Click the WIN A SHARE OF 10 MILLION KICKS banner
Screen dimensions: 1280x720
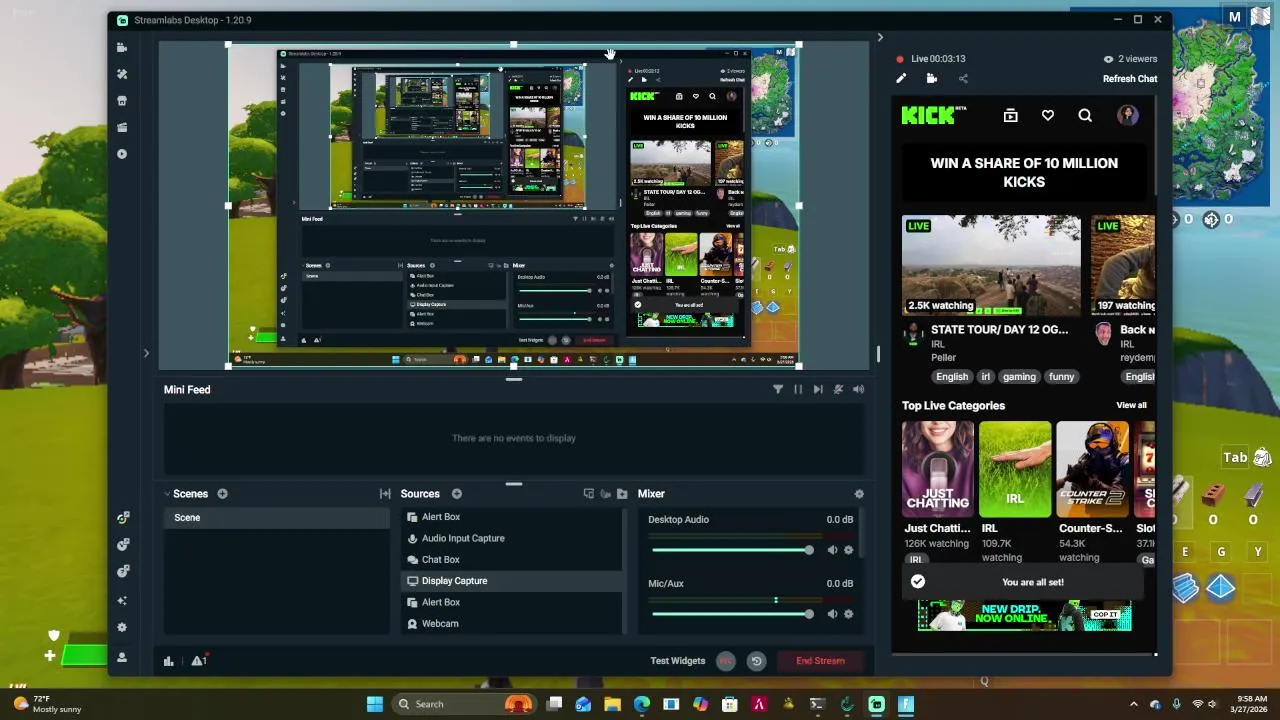1024,172
